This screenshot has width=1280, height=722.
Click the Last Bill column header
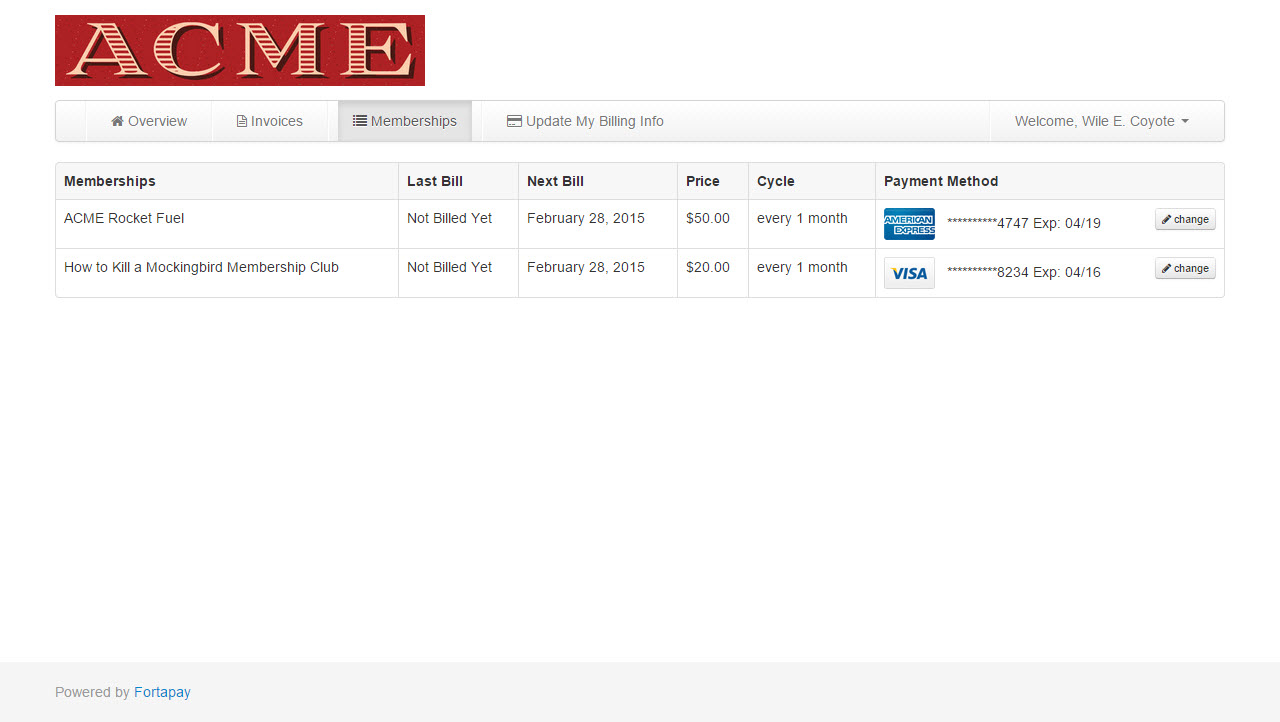click(435, 181)
